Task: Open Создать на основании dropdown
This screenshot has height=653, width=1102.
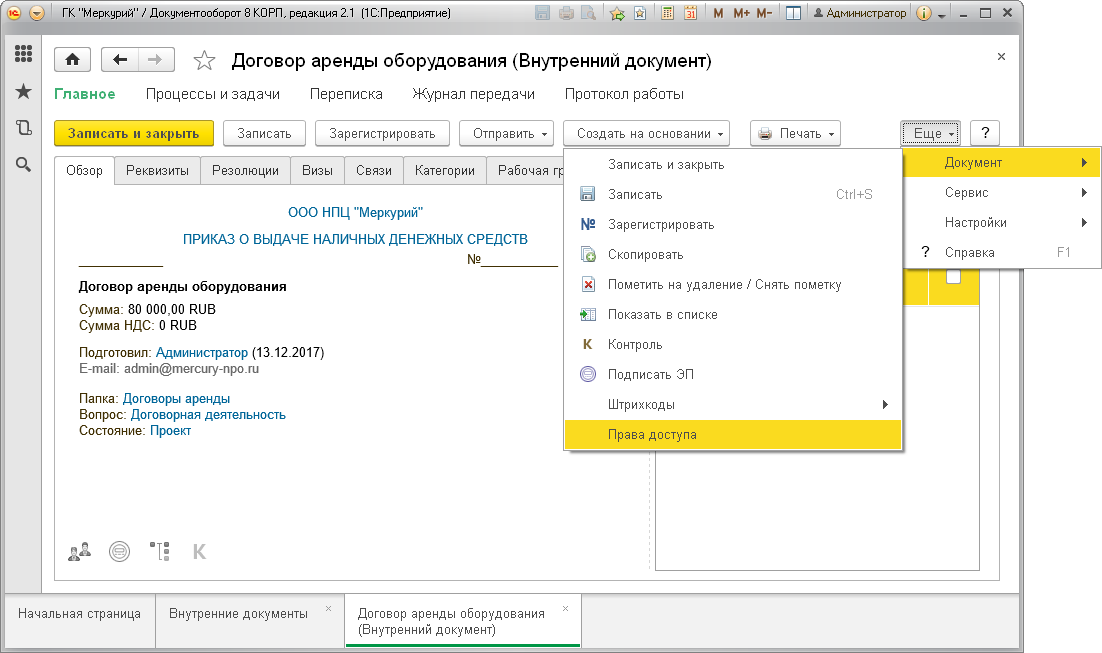Action: point(646,133)
